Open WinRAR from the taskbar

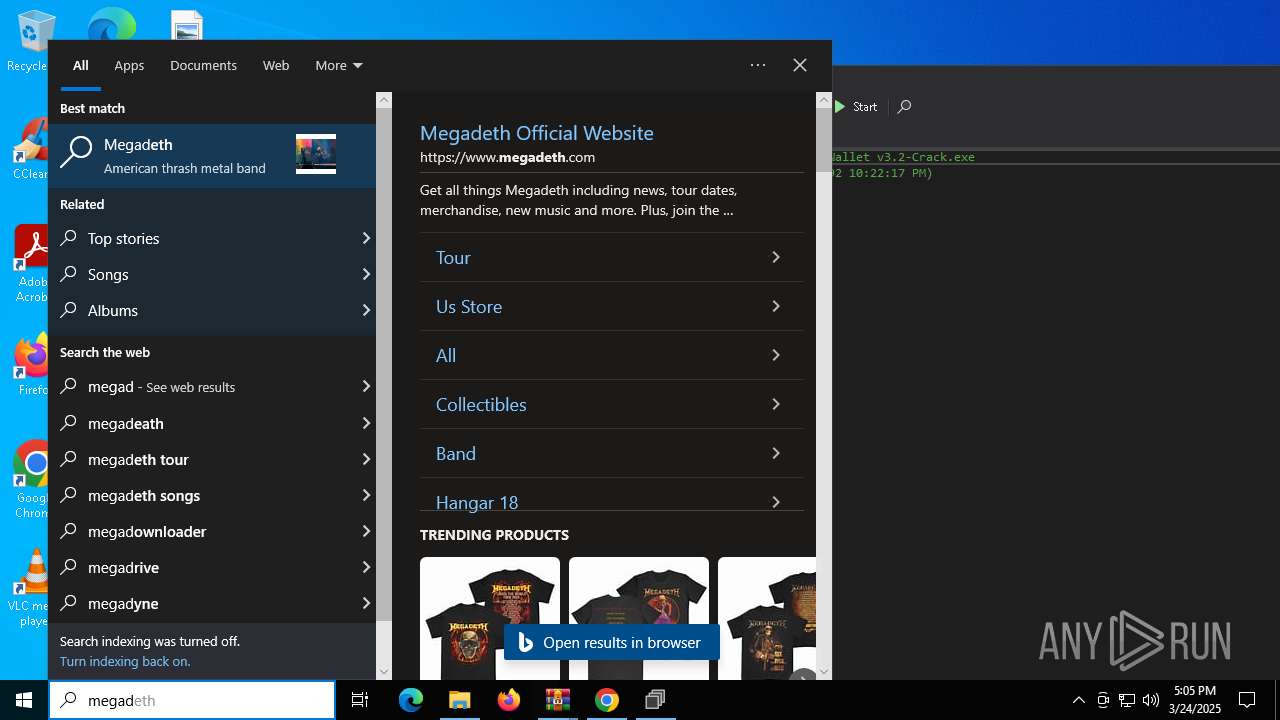pyautogui.click(x=557, y=700)
